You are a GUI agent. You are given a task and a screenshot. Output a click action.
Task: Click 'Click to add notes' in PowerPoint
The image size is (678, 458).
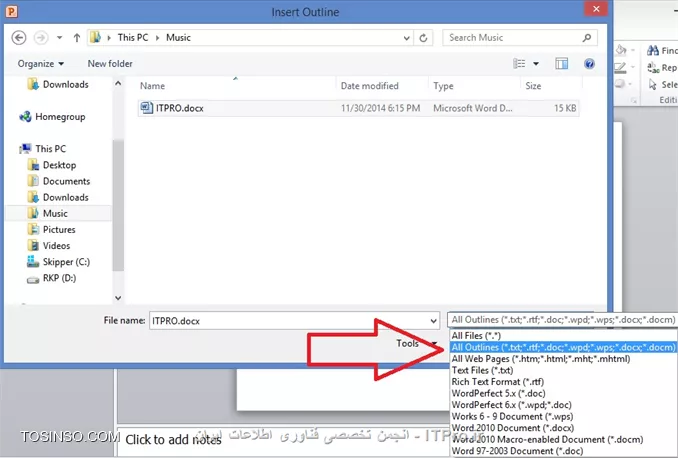tap(173, 439)
